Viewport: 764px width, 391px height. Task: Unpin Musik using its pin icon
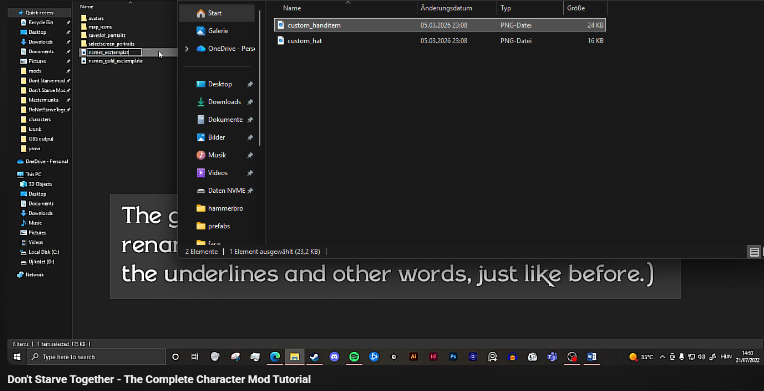click(250, 155)
